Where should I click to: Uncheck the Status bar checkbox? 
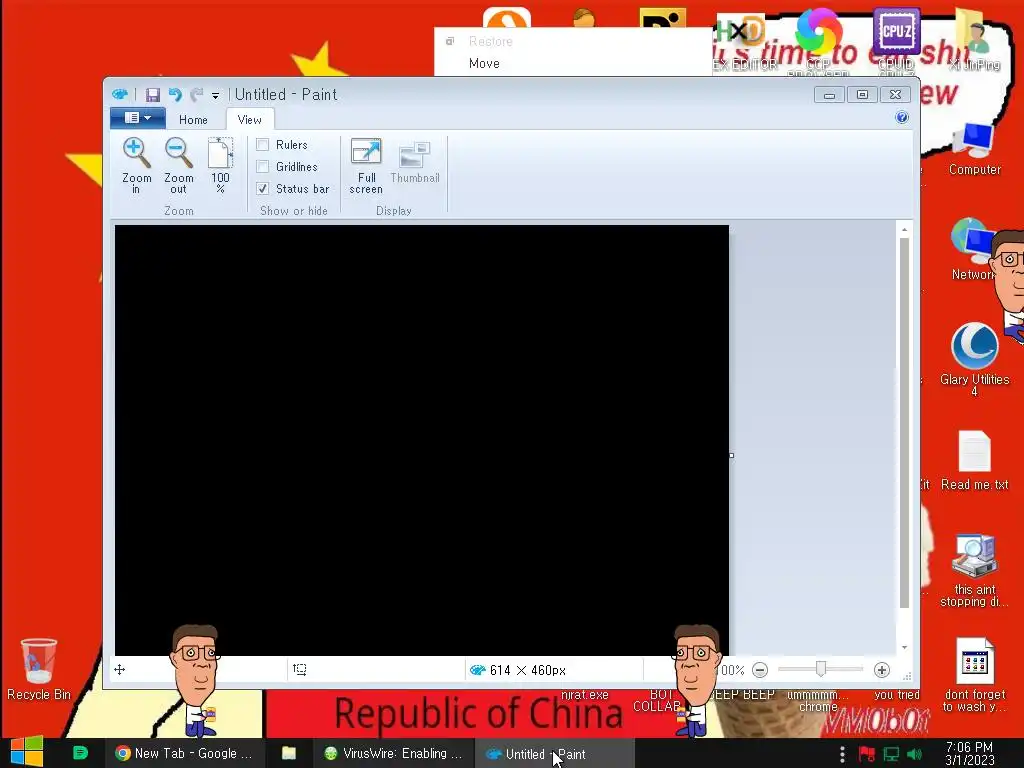263,189
